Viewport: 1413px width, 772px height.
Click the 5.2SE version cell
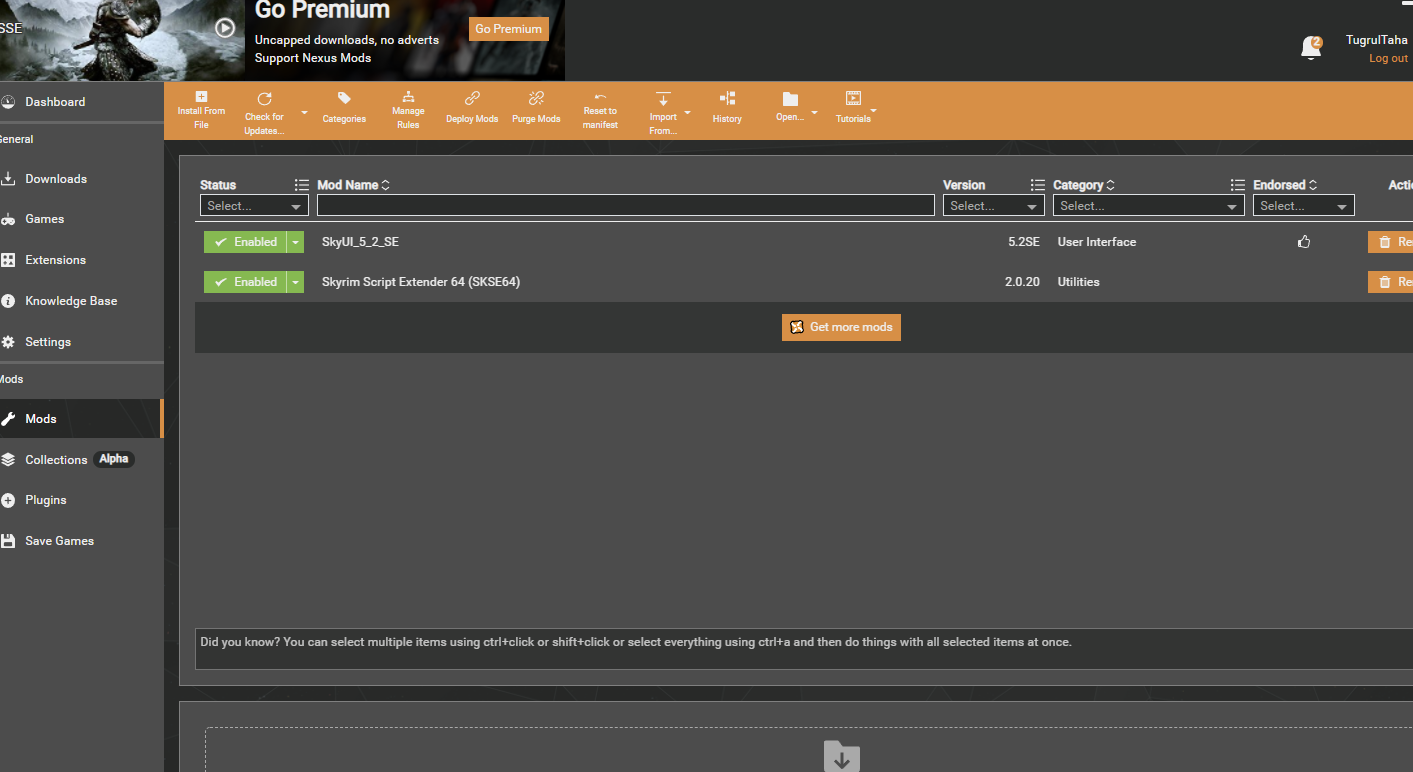click(1024, 242)
